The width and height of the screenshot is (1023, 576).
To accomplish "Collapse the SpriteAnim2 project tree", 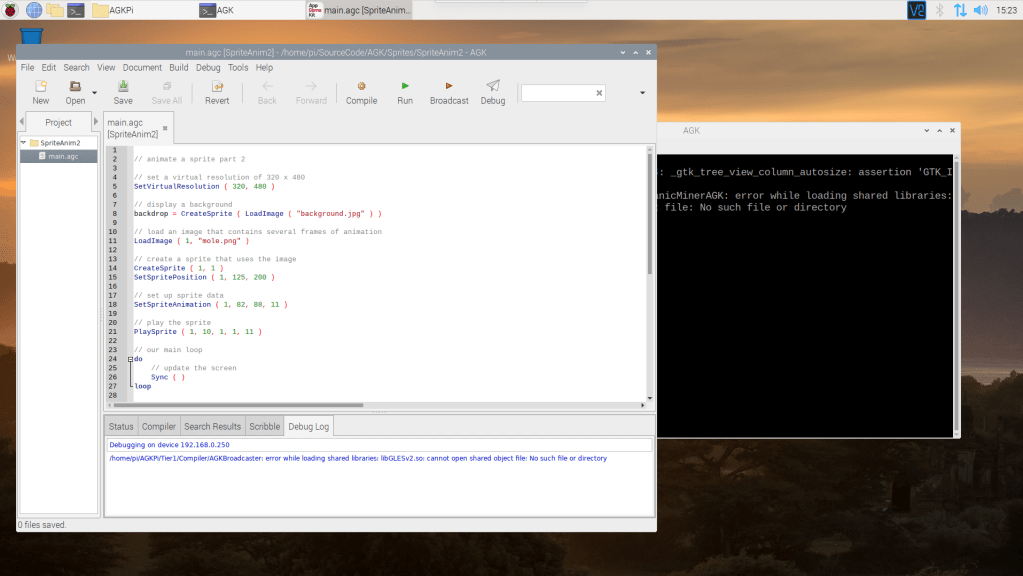I will 22,141.
